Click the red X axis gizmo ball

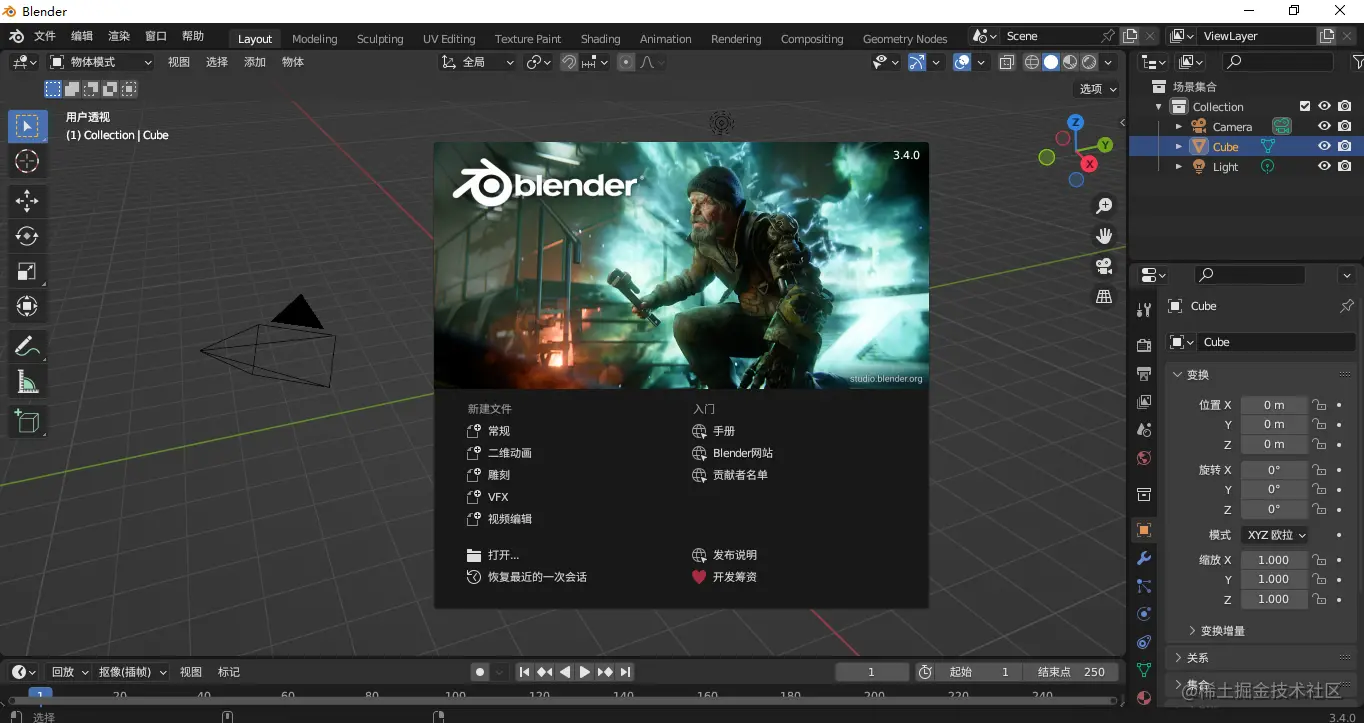pos(1090,164)
